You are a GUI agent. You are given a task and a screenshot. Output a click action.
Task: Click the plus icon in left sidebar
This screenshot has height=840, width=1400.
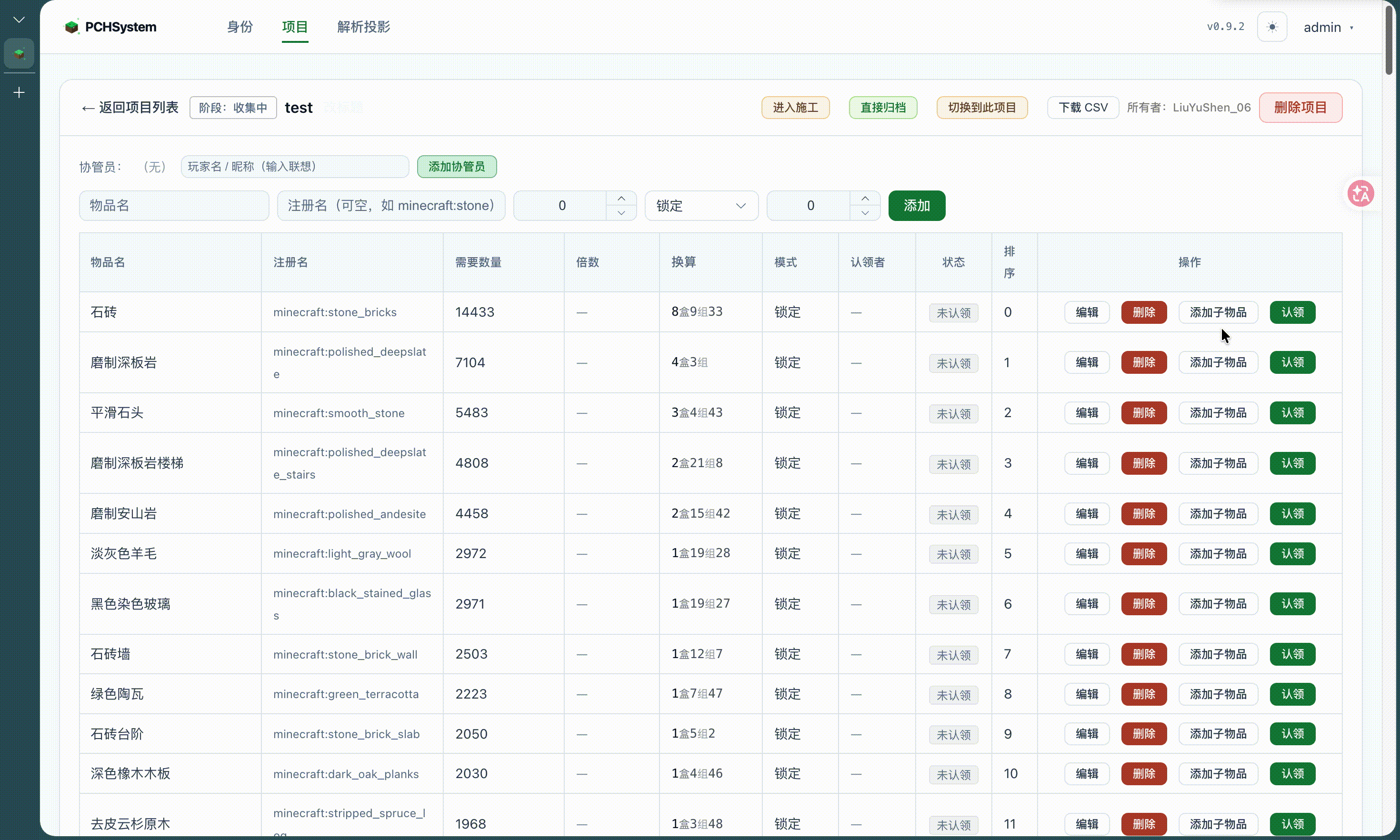tap(19, 92)
